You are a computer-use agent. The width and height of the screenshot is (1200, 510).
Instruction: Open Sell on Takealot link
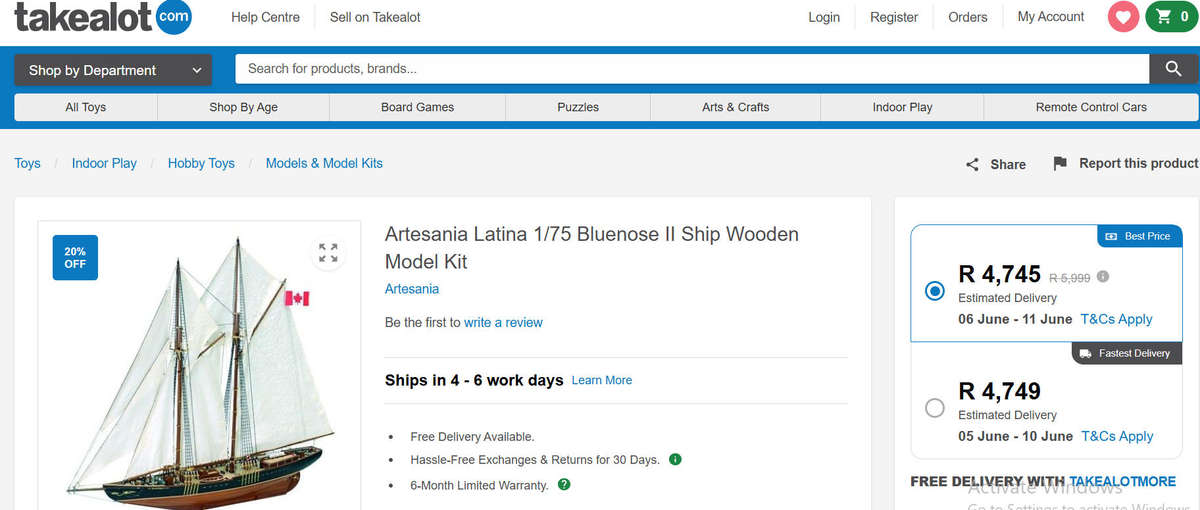pyautogui.click(x=375, y=17)
